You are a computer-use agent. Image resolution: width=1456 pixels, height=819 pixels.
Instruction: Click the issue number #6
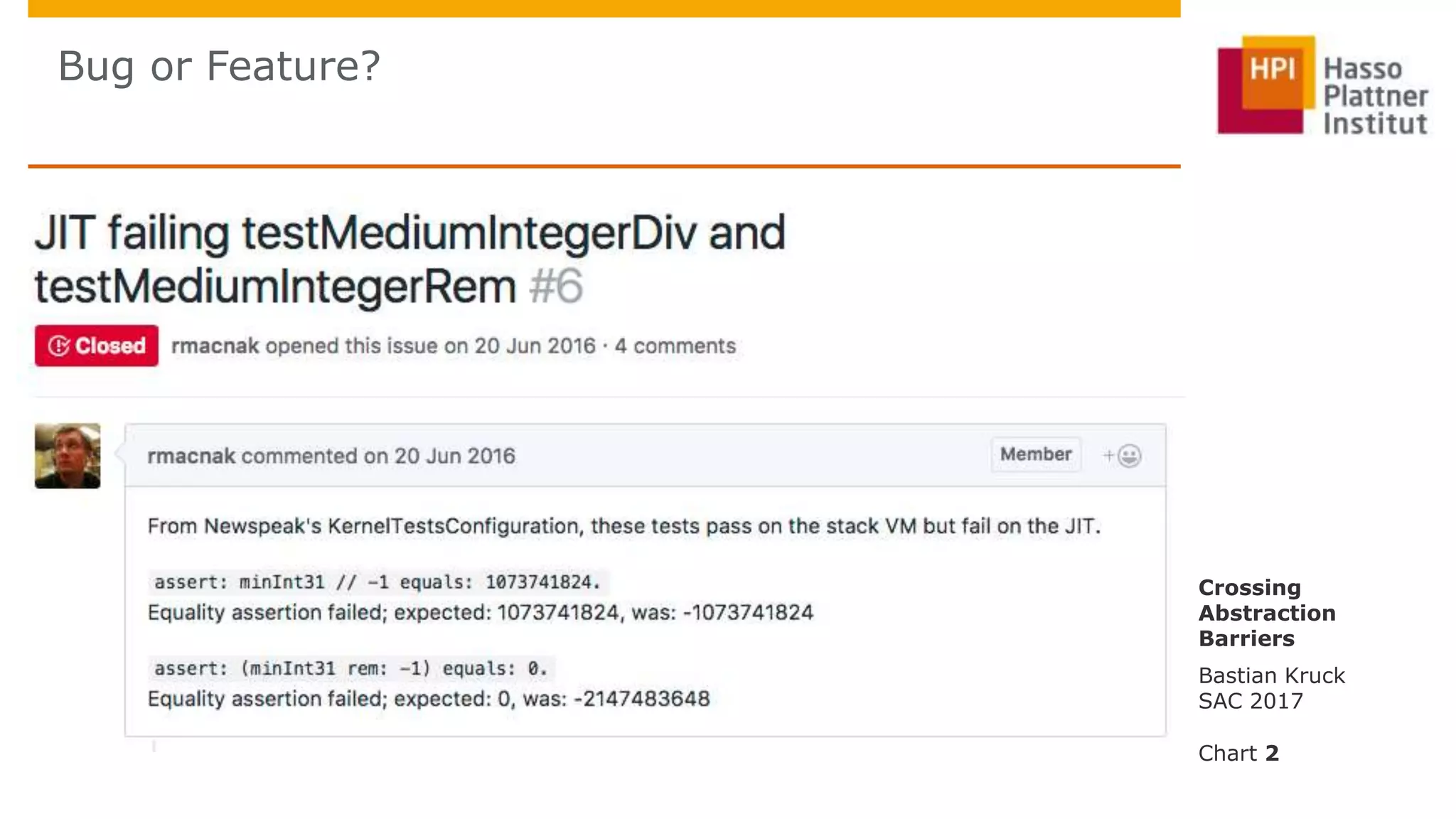coord(556,287)
